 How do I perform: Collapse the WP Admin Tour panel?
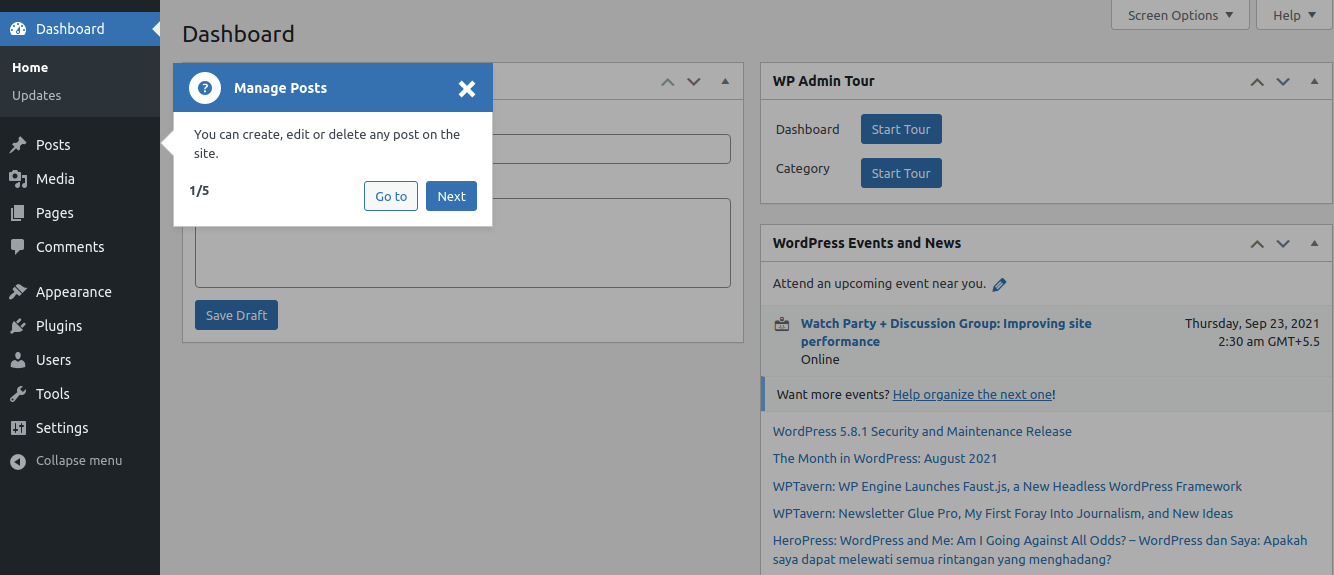pyautogui.click(x=1314, y=82)
